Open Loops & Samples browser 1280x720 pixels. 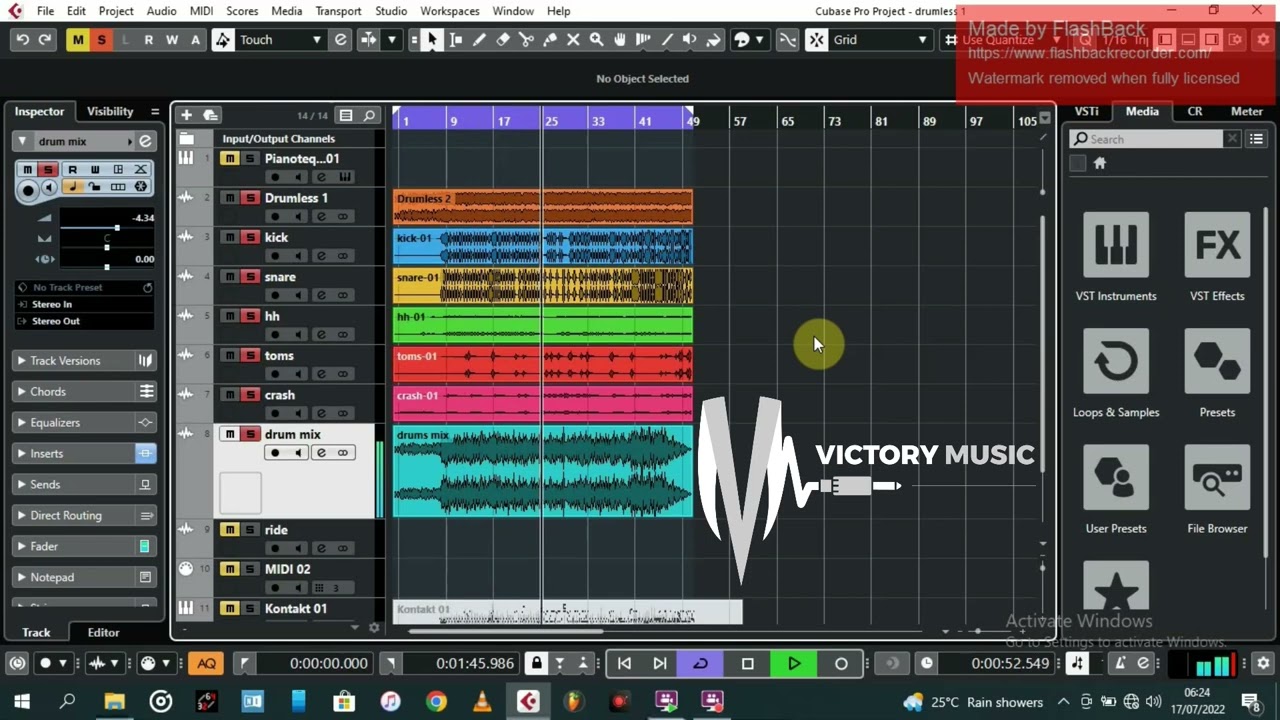[x=1116, y=373]
